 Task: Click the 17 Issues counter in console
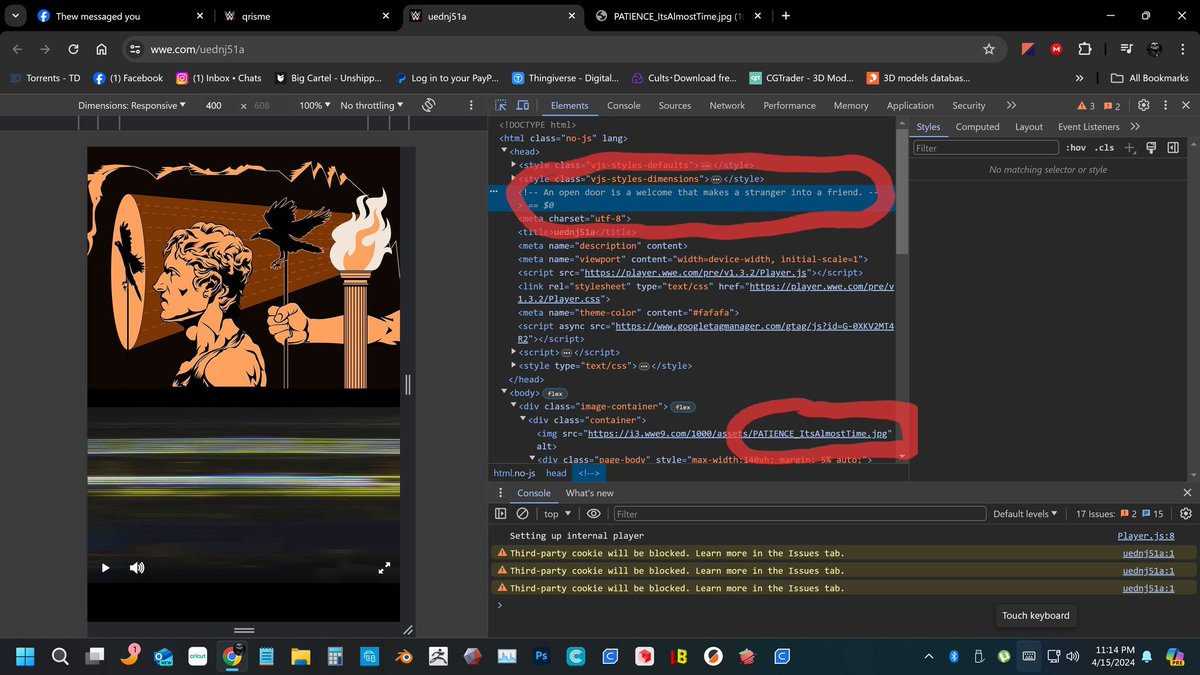point(1119,514)
